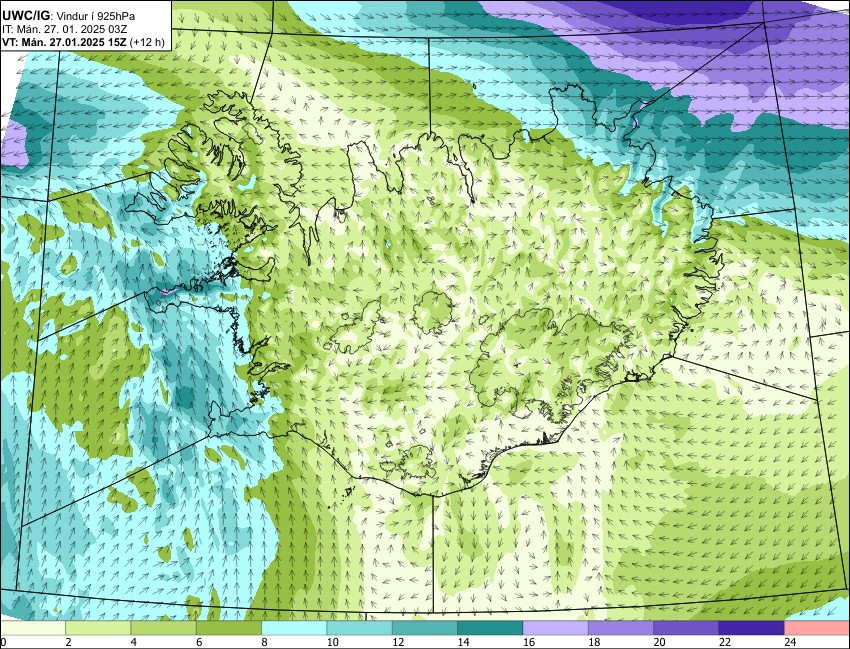Click the teal 12–14 legend swatch

[425, 628]
